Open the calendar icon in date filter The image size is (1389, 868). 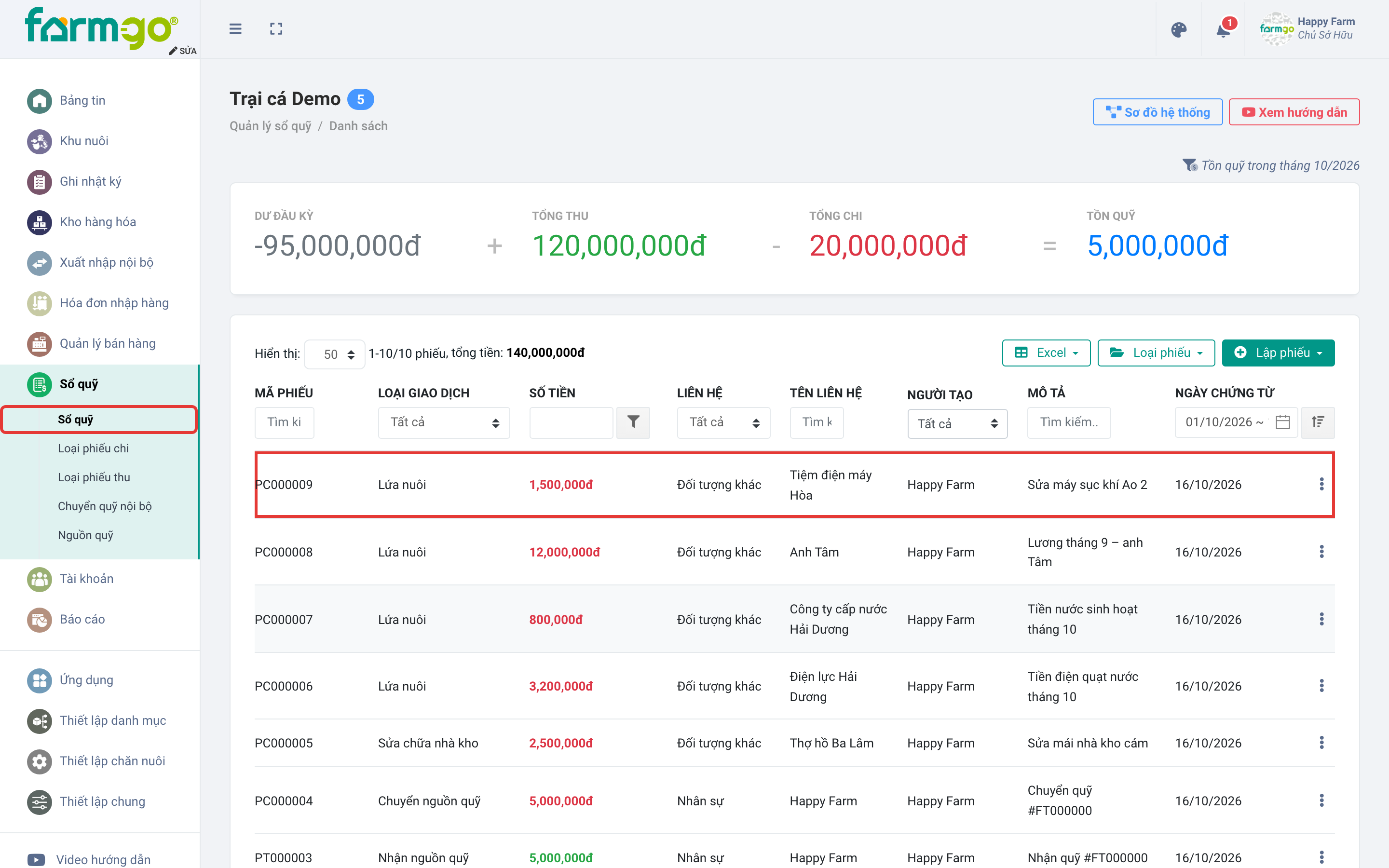click(x=1283, y=422)
